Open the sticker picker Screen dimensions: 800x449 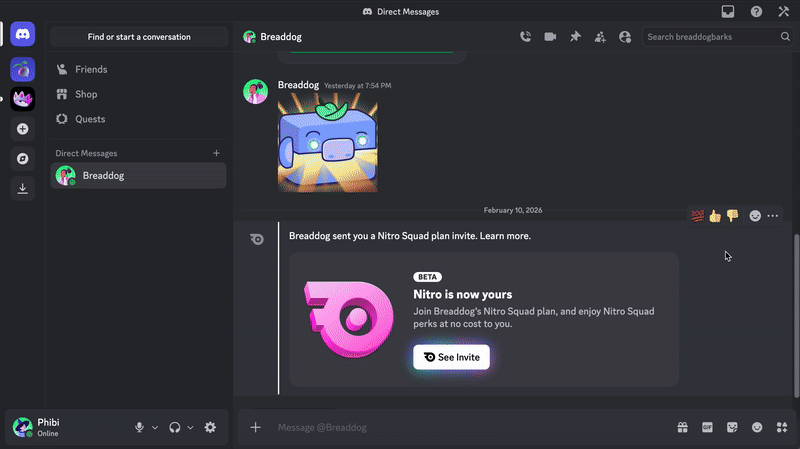click(732, 427)
